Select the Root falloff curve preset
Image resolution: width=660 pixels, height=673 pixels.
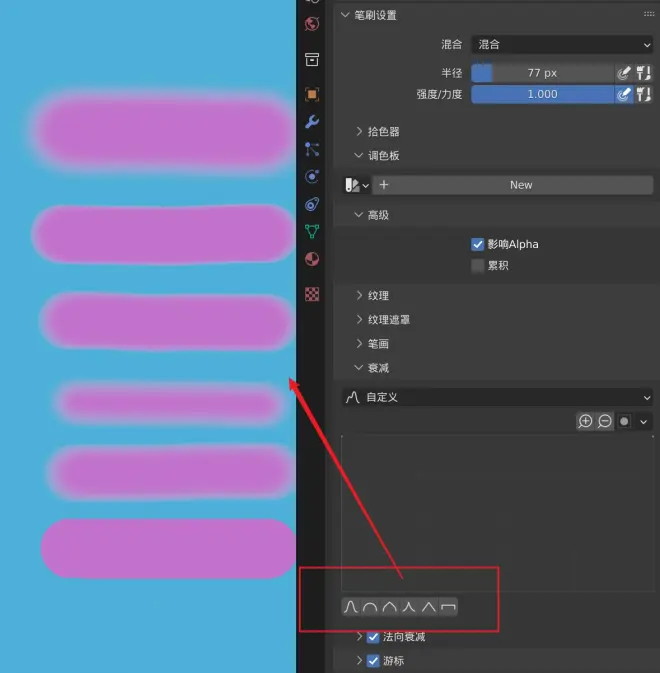390,607
